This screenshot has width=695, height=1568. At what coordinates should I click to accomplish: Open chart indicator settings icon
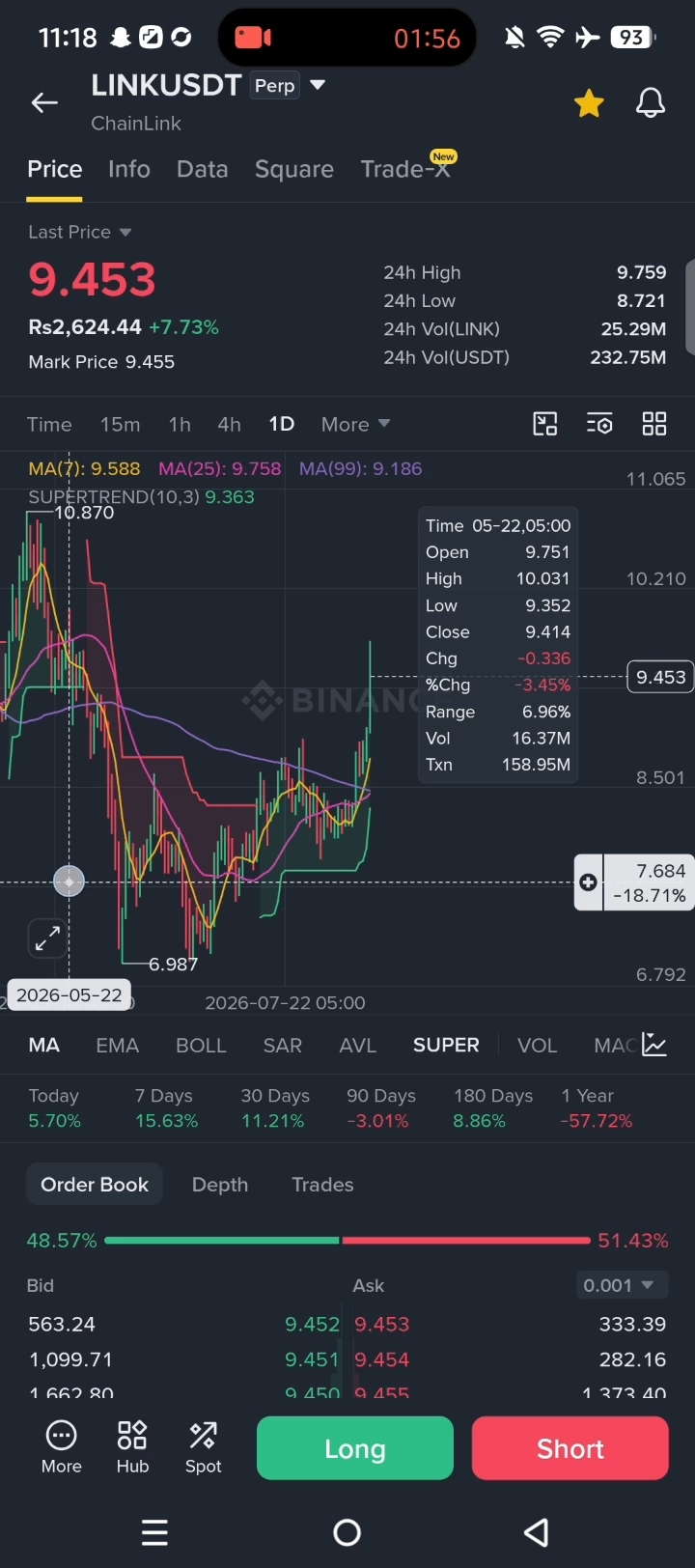[x=599, y=424]
